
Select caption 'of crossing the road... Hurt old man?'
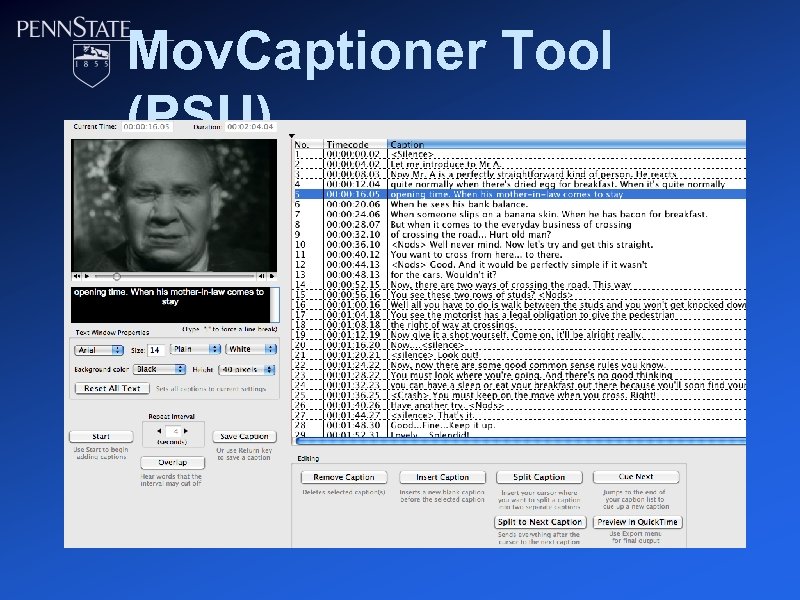[470, 235]
